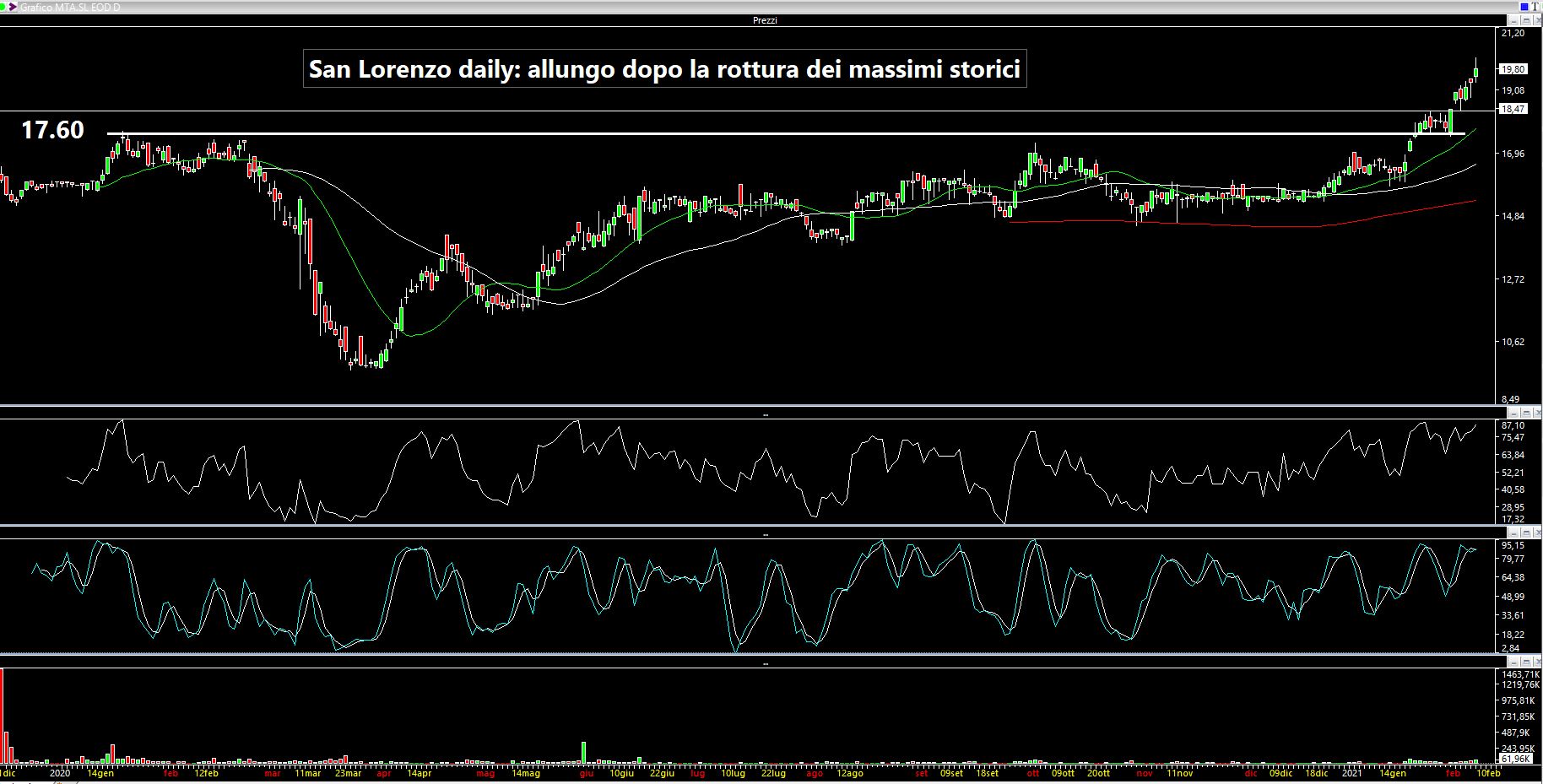The height and width of the screenshot is (784, 1543).
Task: Click the 12,72 price axis value
Action: (x=1513, y=279)
